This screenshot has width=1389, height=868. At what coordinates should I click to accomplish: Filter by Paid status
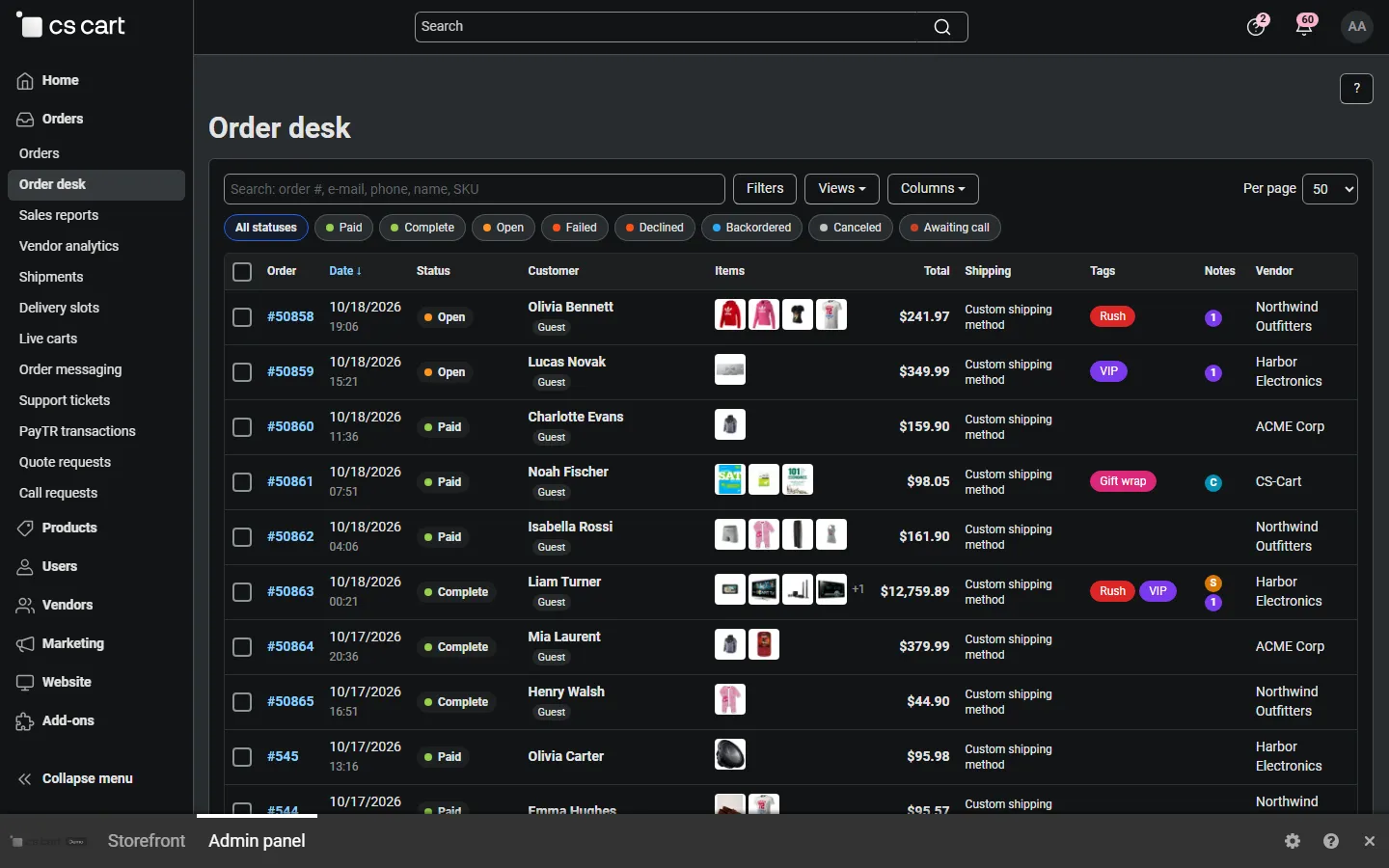(343, 228)
